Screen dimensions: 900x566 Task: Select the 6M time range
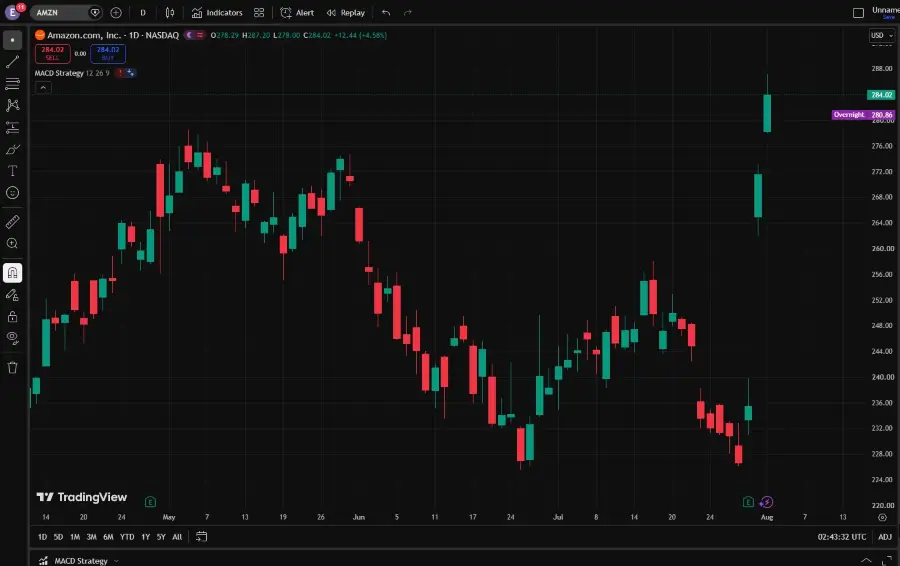pyautogui.click(x=108, y=537)
